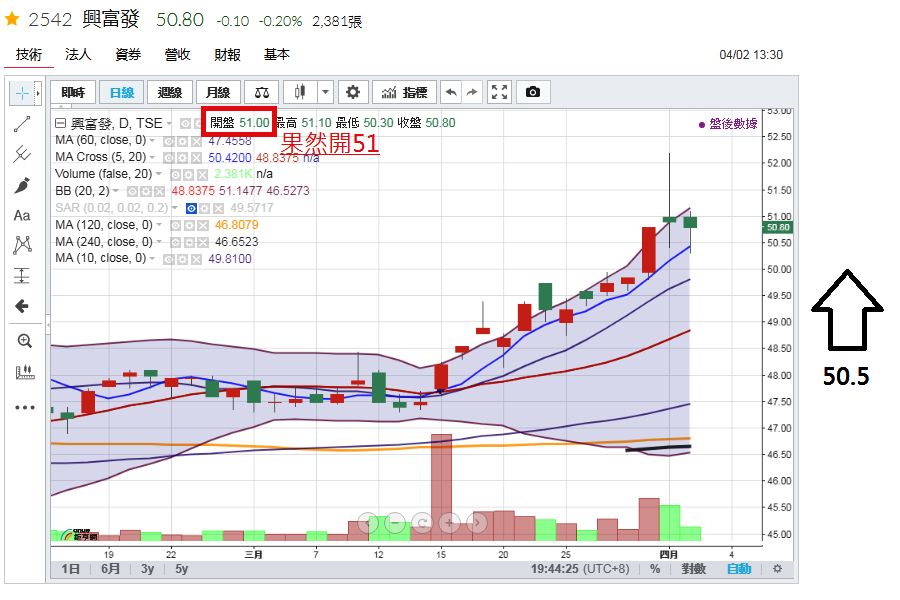This screenshot has width=900, height=600.
Task: Open the chart style dropdown arrow
Action: click(325, 92)
